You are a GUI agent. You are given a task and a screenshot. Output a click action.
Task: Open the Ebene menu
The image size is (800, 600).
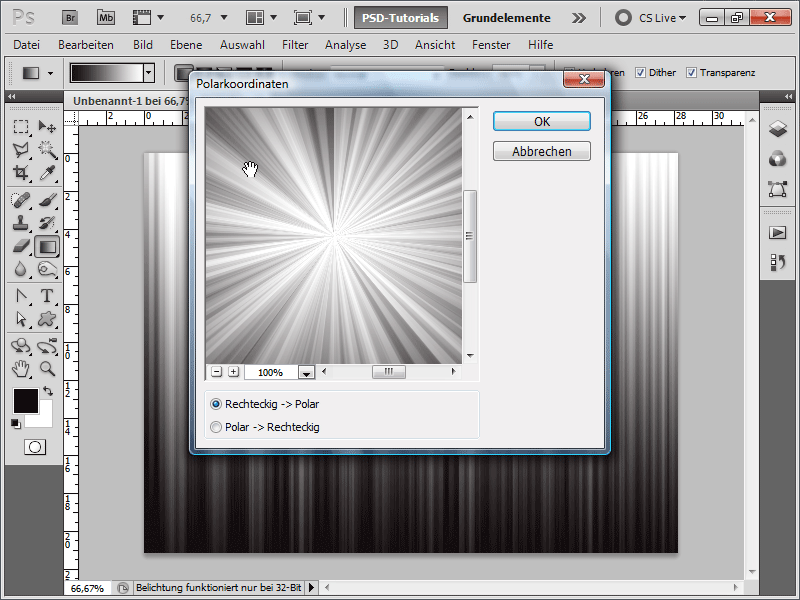pos(186,45)
